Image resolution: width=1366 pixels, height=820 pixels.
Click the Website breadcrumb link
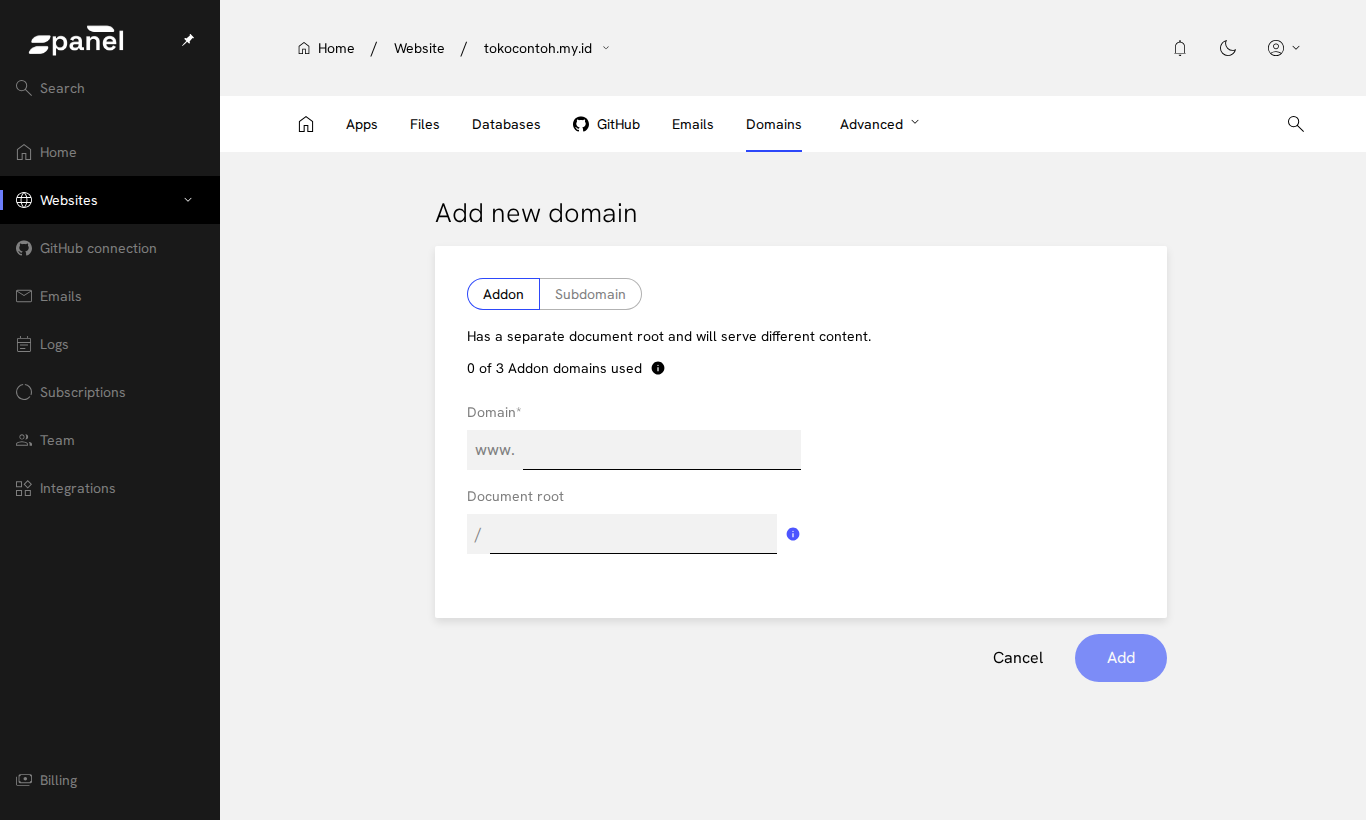click(419, 48)
